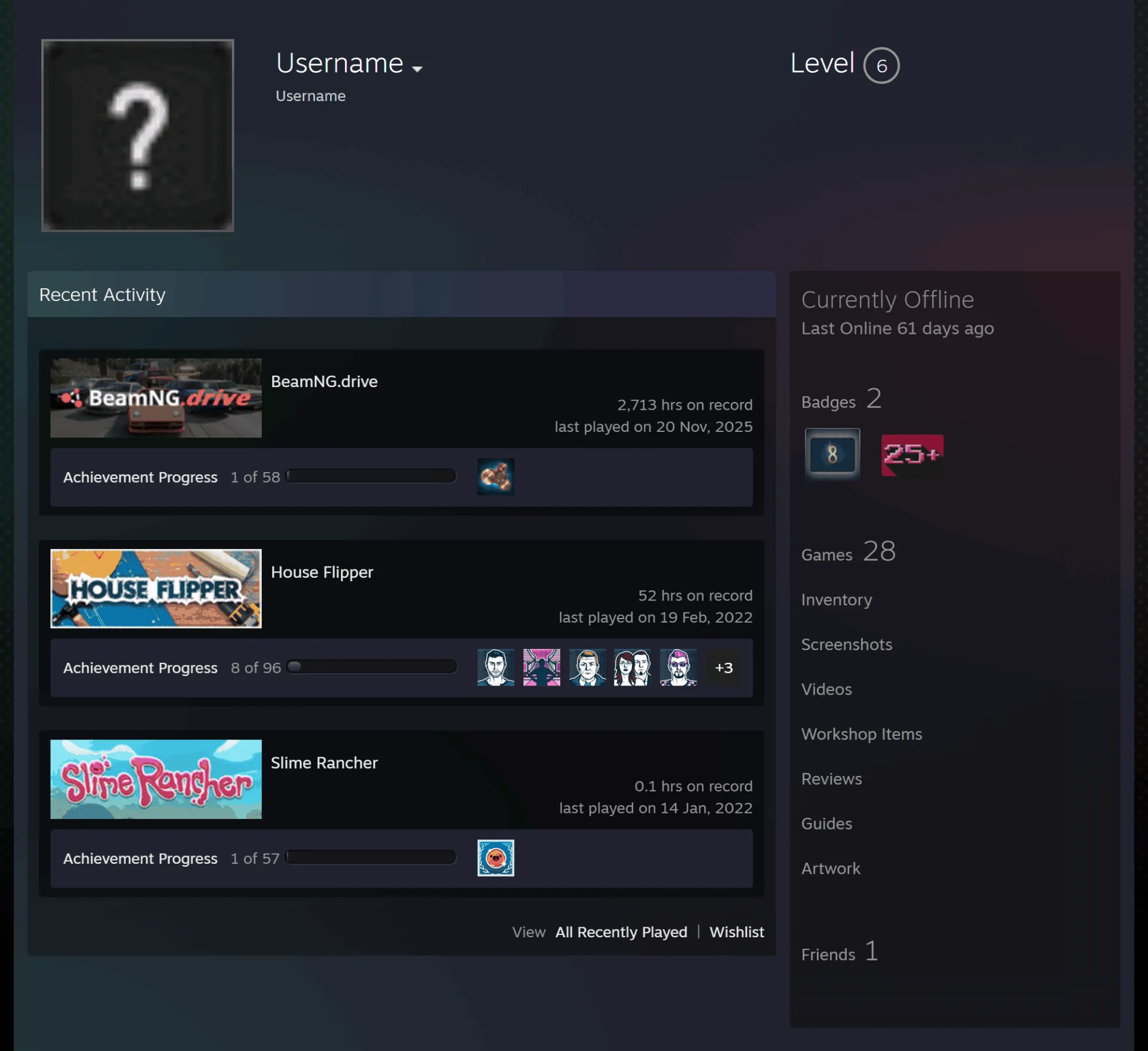The height and width of the screenshot is (1051, 1148).
Task: Click the House Flipper title link
Action: point(322,572)
